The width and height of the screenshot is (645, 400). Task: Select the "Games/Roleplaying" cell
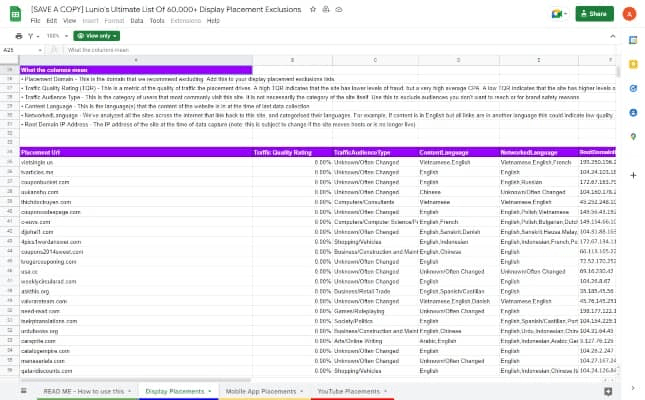point(375,312)
